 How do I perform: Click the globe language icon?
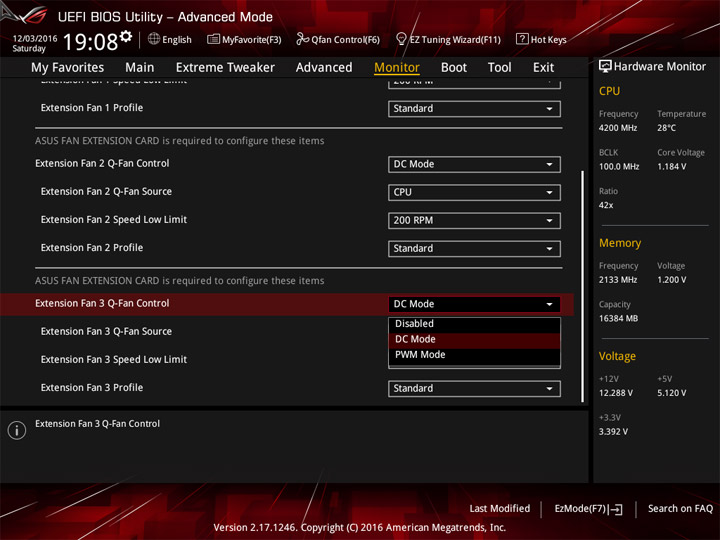[154, 39]
